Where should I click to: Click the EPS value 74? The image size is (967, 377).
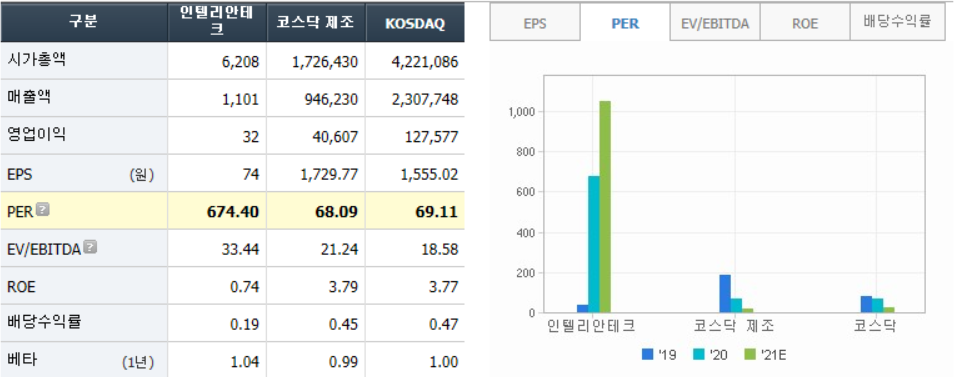tap(251, 175)
